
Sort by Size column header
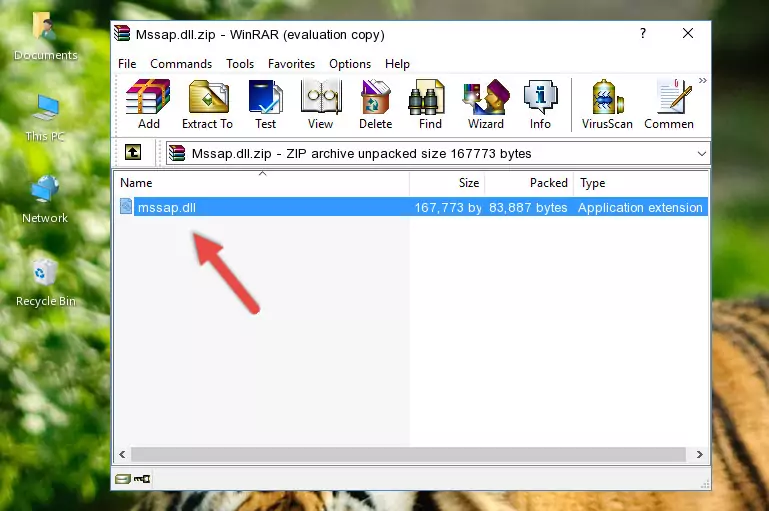tap(447, 183)
